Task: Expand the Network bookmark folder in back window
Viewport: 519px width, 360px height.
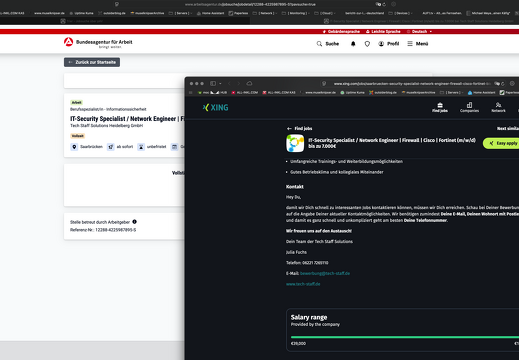Action: point(265,13)
